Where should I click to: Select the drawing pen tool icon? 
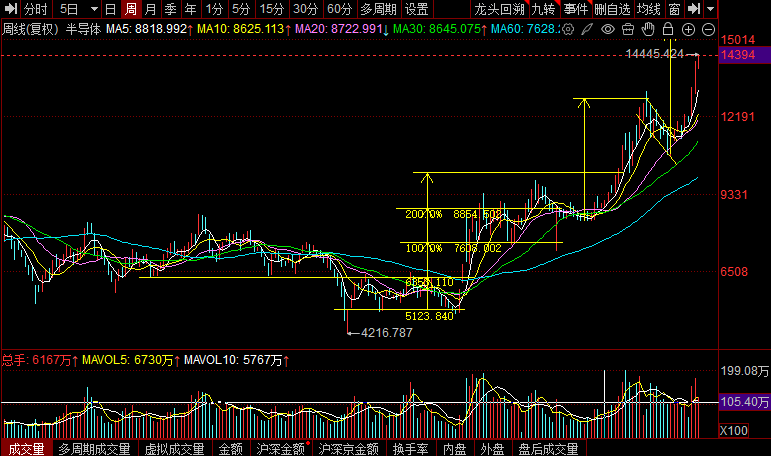[x=587, y=30]
